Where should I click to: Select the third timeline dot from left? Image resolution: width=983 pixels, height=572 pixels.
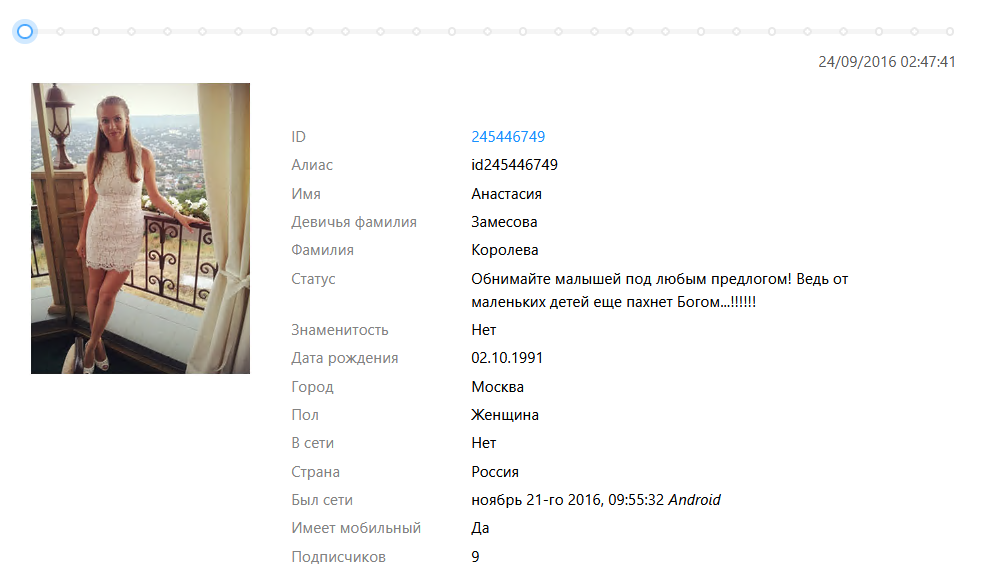96,31
